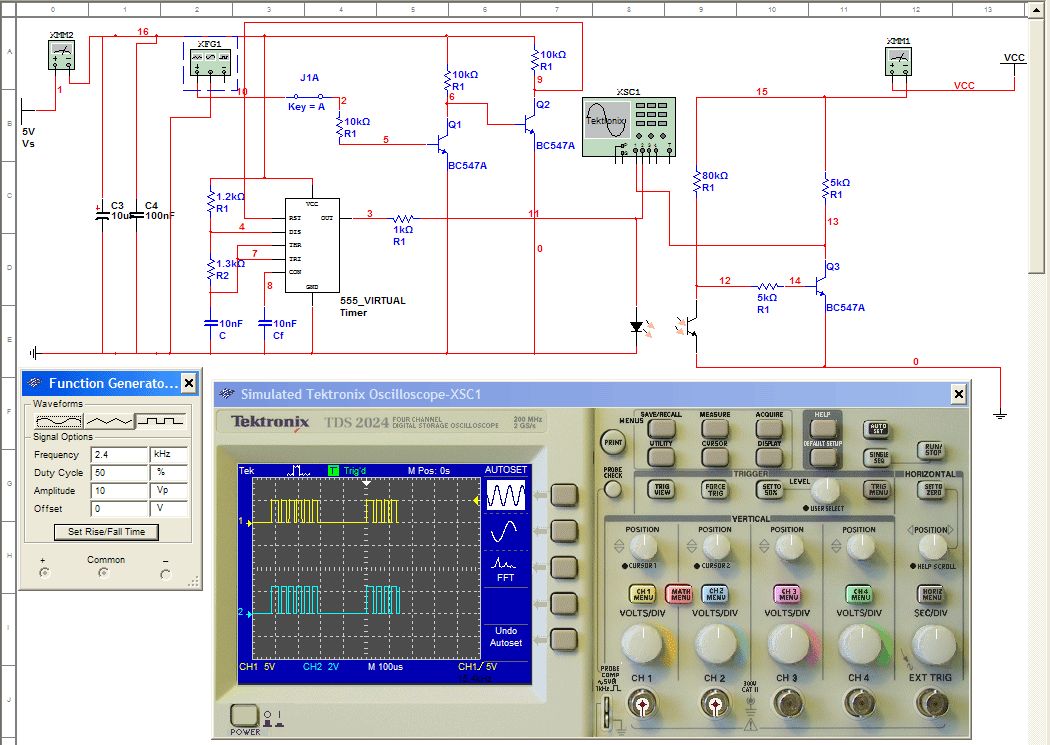Screen dimensions: 1050x745
Task: Select the triangle waveform button
Action: click(x=110, y=422)
